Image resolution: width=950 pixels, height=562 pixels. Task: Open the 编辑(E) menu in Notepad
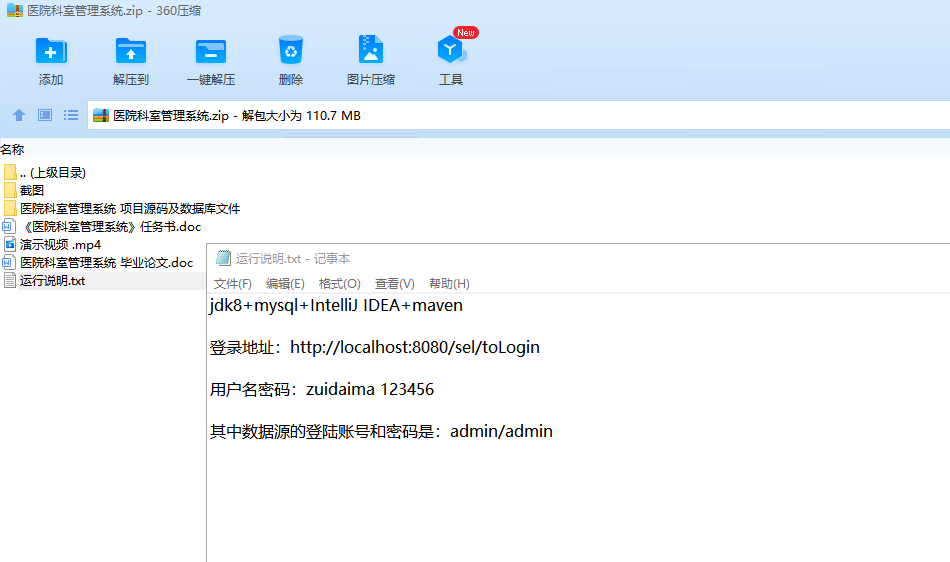pyautogui.click(x=285, y=283)
